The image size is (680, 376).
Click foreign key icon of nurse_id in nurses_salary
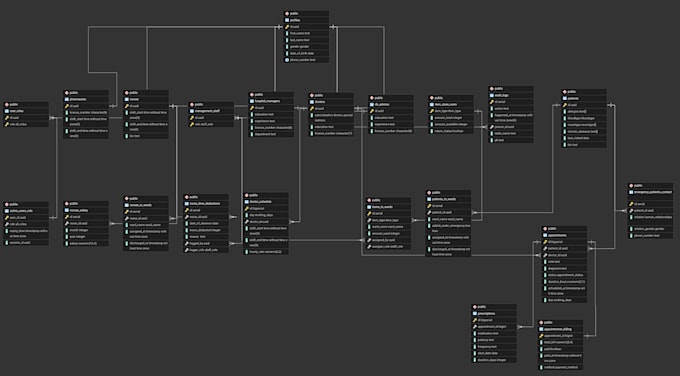tap(67, 223)
